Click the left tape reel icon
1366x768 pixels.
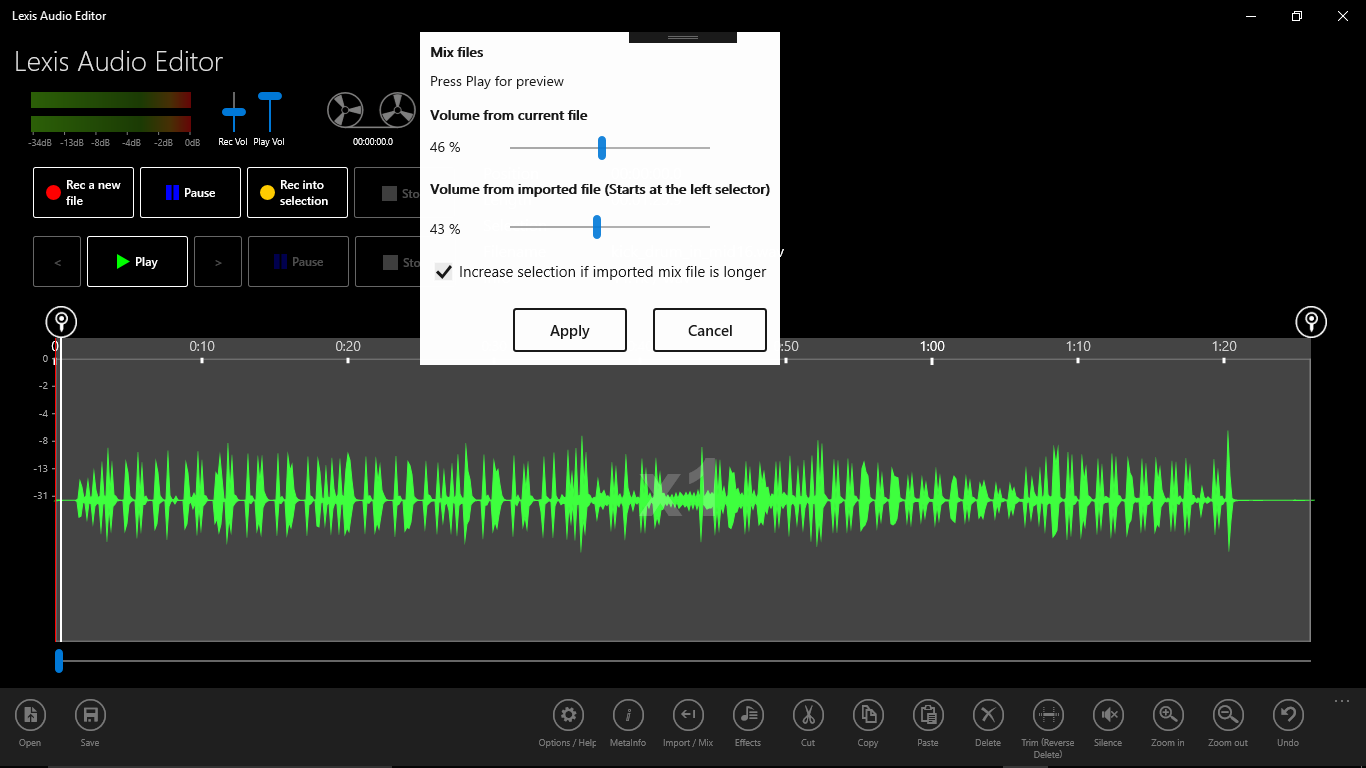point(345,110)
